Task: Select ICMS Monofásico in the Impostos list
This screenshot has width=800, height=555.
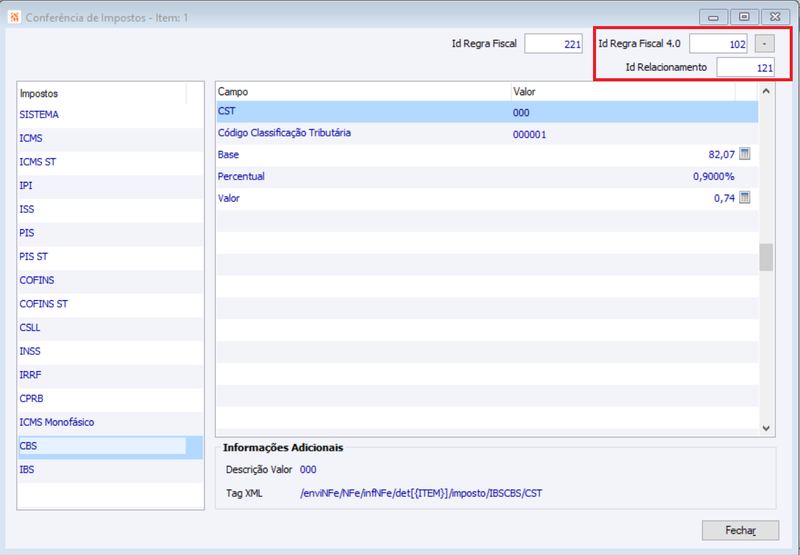Action: pos(110,422)
